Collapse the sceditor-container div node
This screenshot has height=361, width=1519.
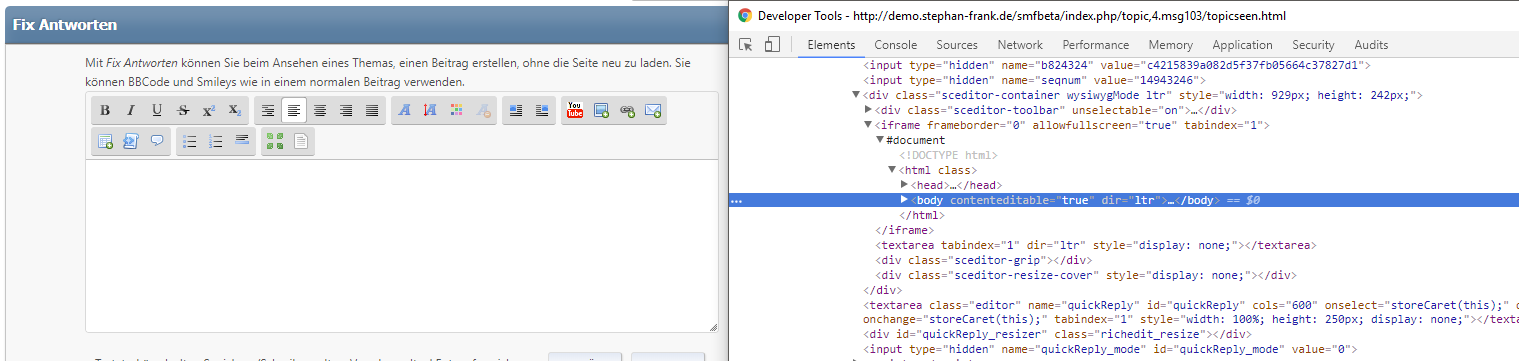(856, 95)
